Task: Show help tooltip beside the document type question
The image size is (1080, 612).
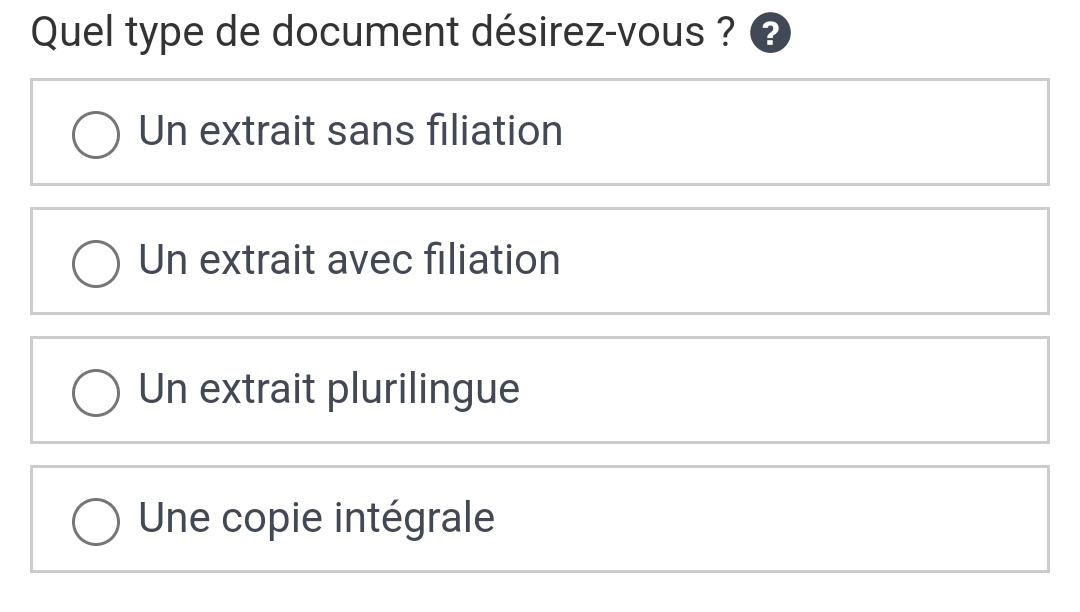Action: tap(770, 33)
